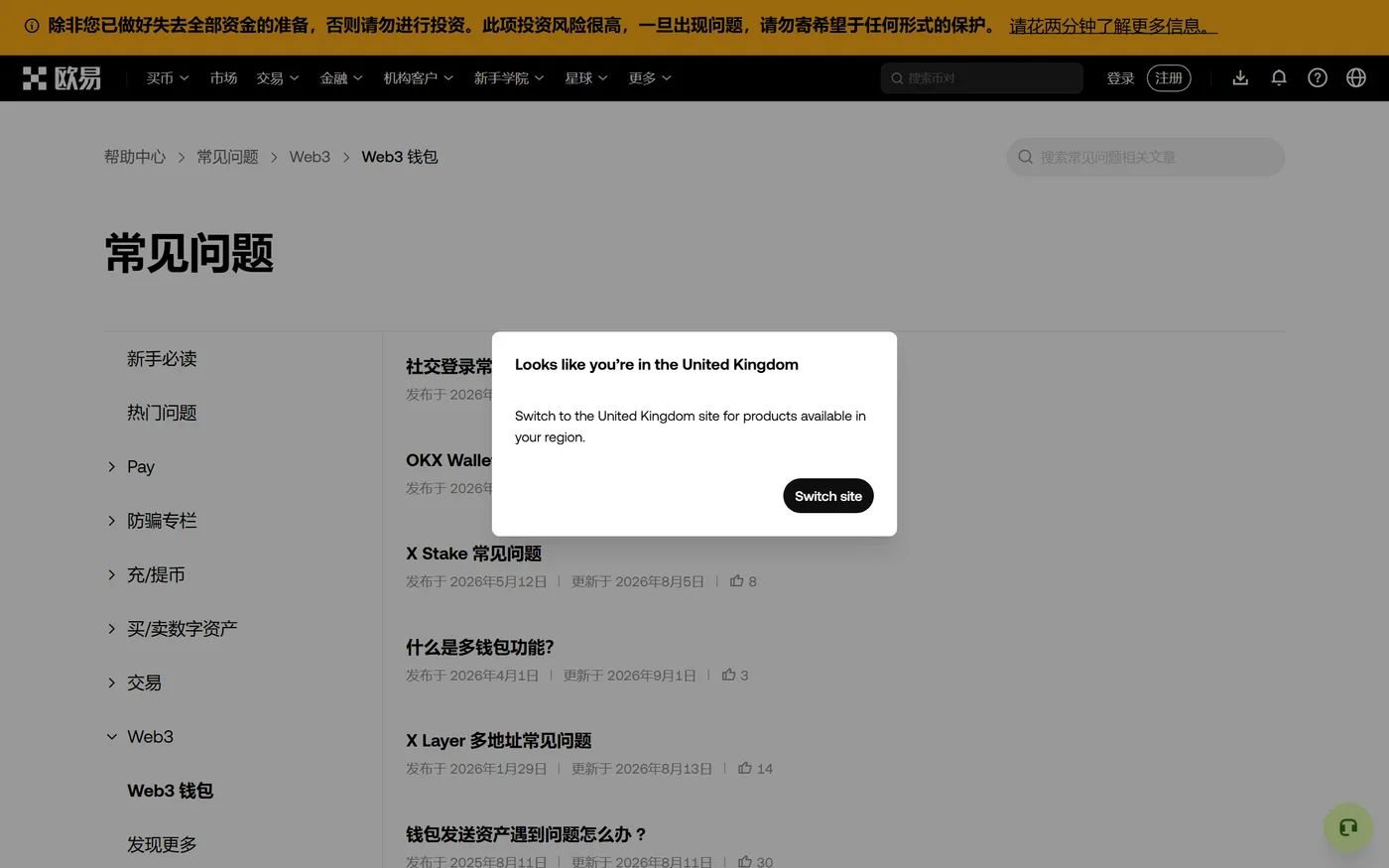Click the Switch site button
This screenshot has width=1389, height=868.
tap(828, 496)
